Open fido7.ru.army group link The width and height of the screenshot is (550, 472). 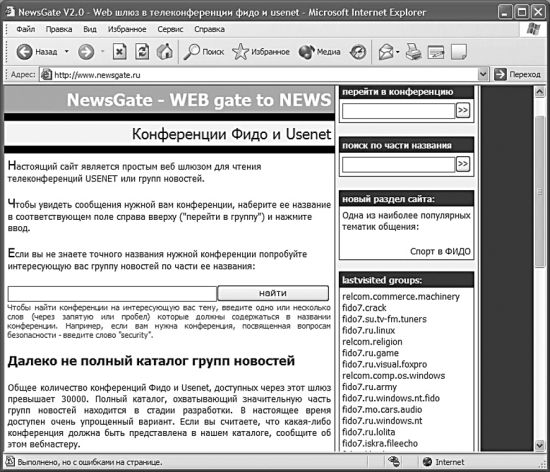[369, 387]
